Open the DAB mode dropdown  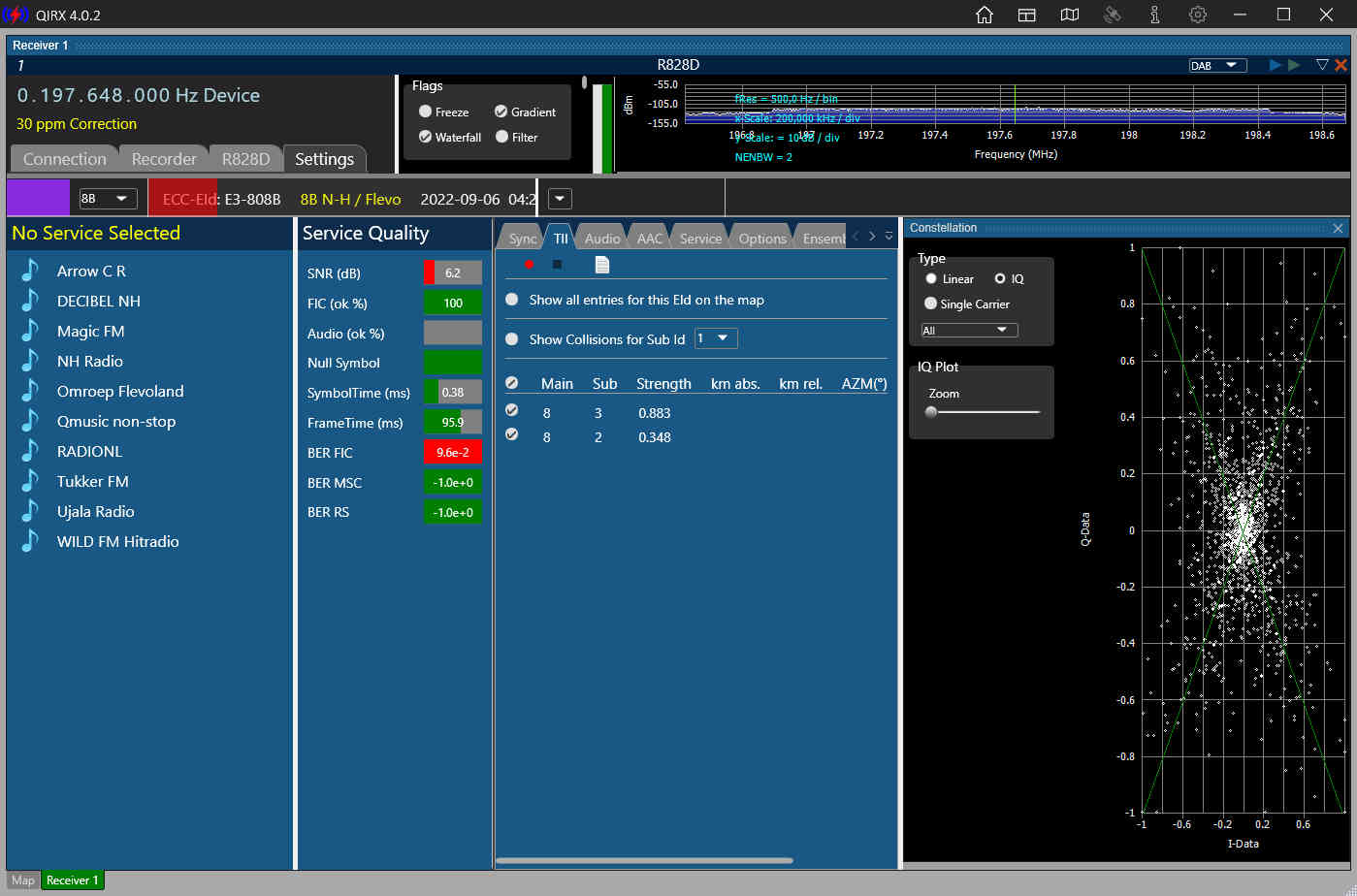tap(1218, 65)
